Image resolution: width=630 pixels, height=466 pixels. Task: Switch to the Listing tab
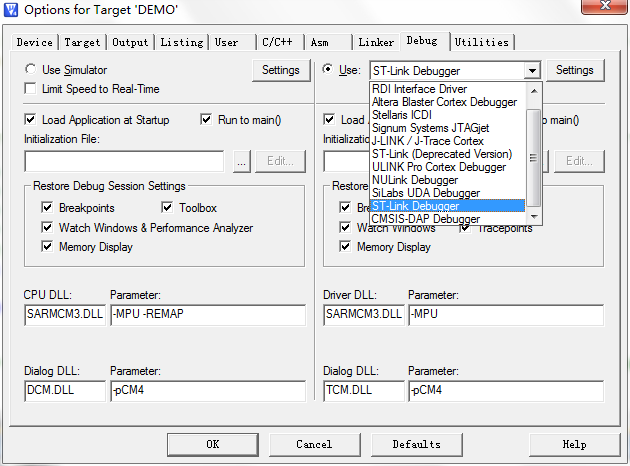182,42
